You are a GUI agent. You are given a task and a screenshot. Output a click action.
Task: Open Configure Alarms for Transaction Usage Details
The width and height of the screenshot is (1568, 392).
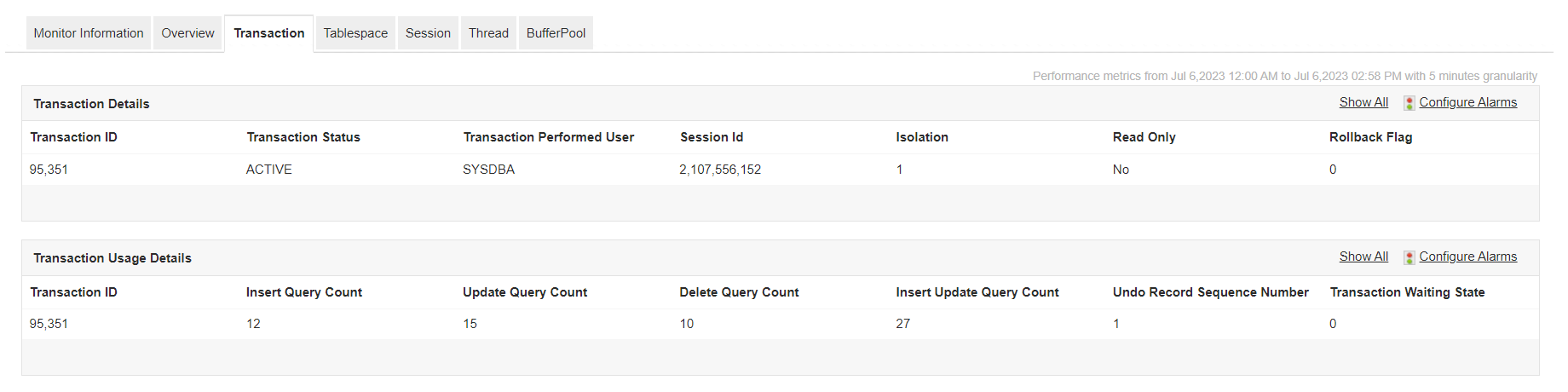coord(1467,257)
